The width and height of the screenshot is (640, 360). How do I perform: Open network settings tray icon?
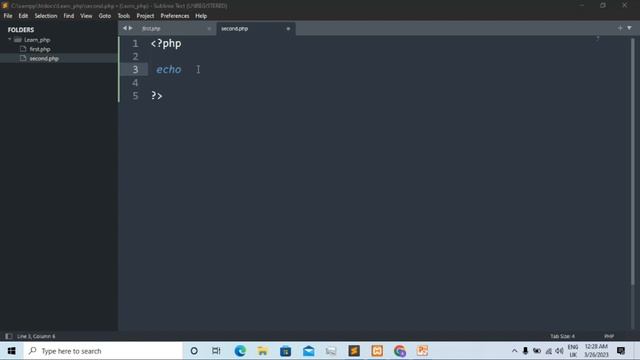tap(549, 351)
